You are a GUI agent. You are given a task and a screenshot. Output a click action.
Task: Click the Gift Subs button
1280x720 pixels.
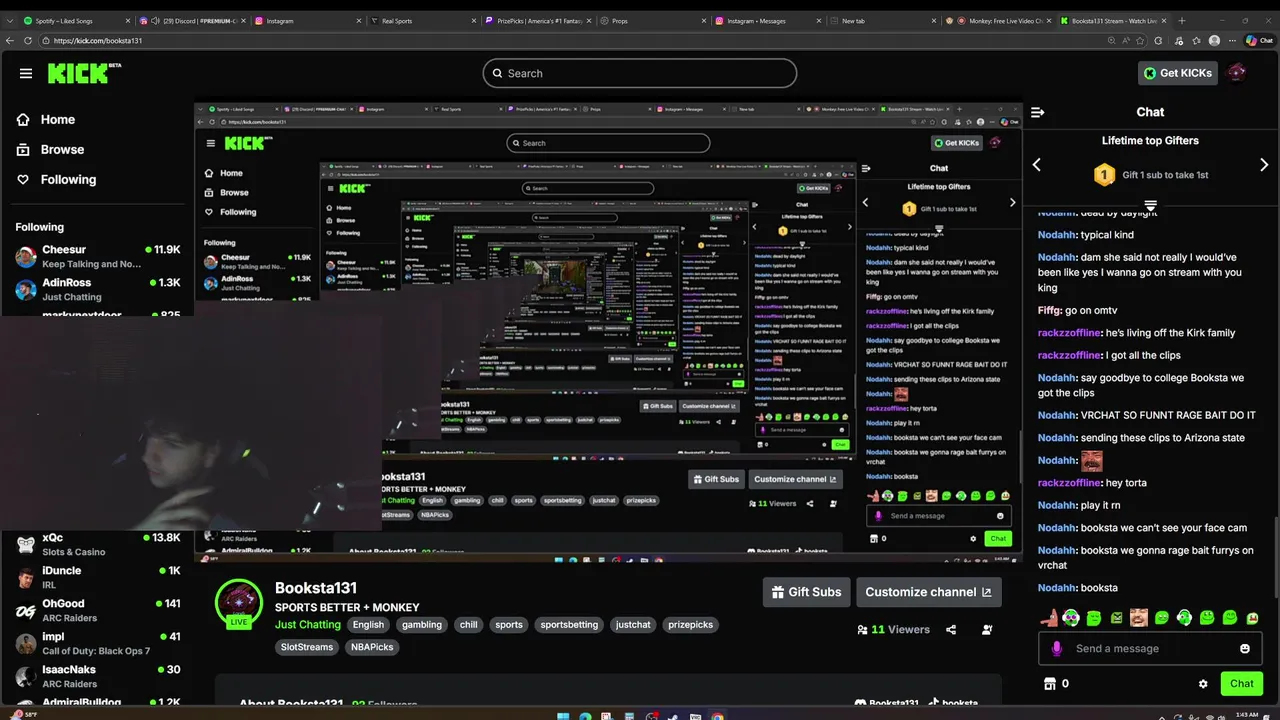click(806, 592)
